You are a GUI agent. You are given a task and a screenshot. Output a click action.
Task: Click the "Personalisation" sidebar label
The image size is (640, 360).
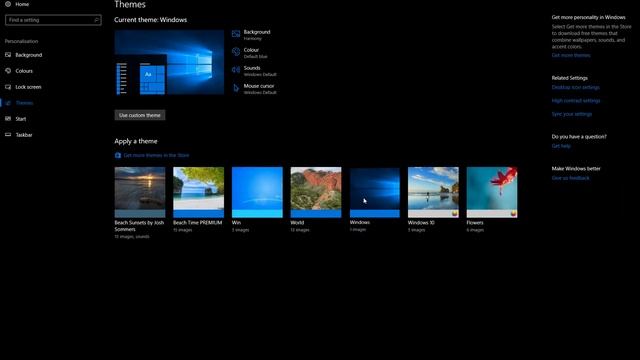tap(21, 41)
